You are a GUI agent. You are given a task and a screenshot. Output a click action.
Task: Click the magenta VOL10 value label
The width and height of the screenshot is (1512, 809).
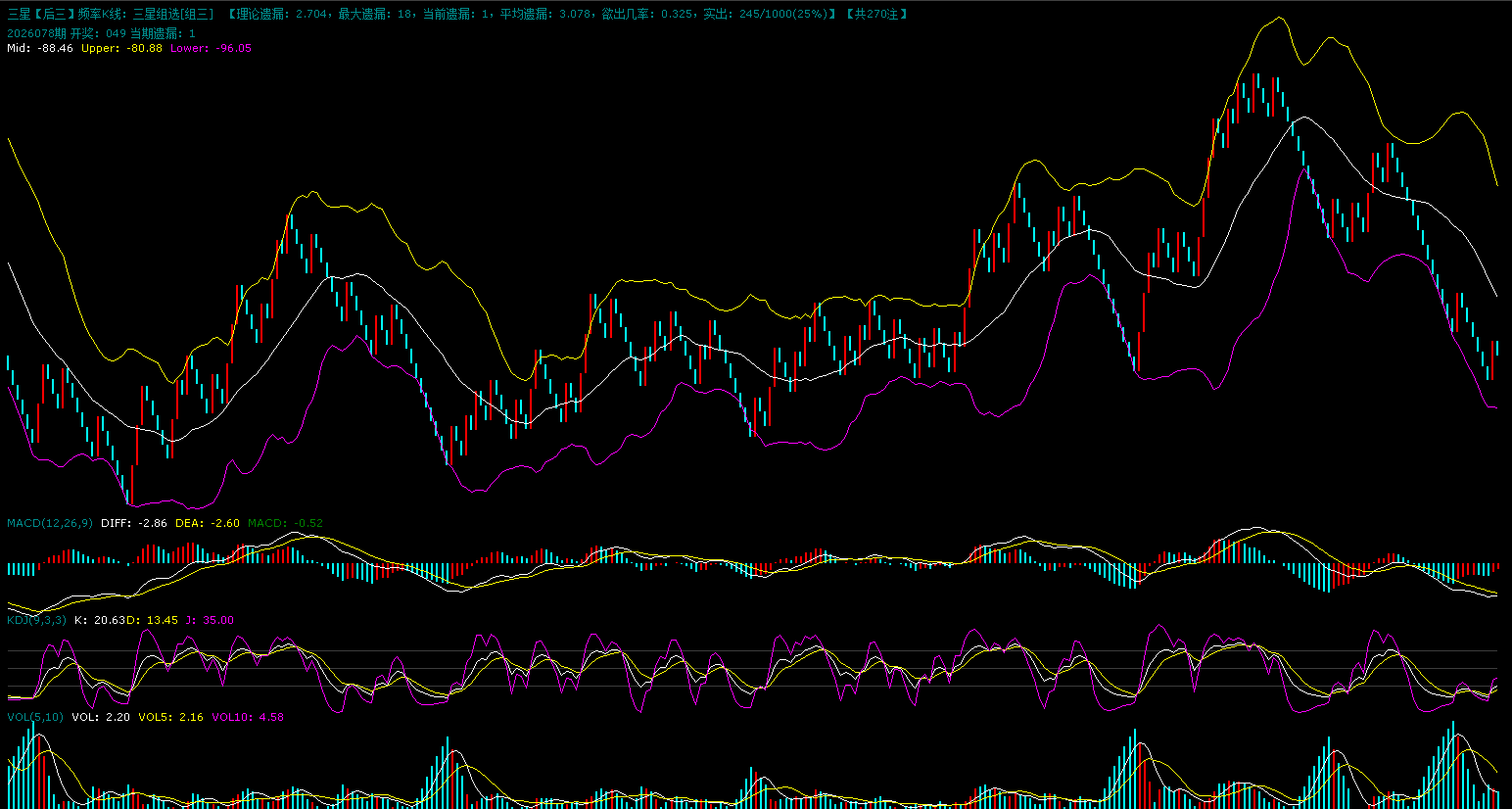[x=248, y=717]
